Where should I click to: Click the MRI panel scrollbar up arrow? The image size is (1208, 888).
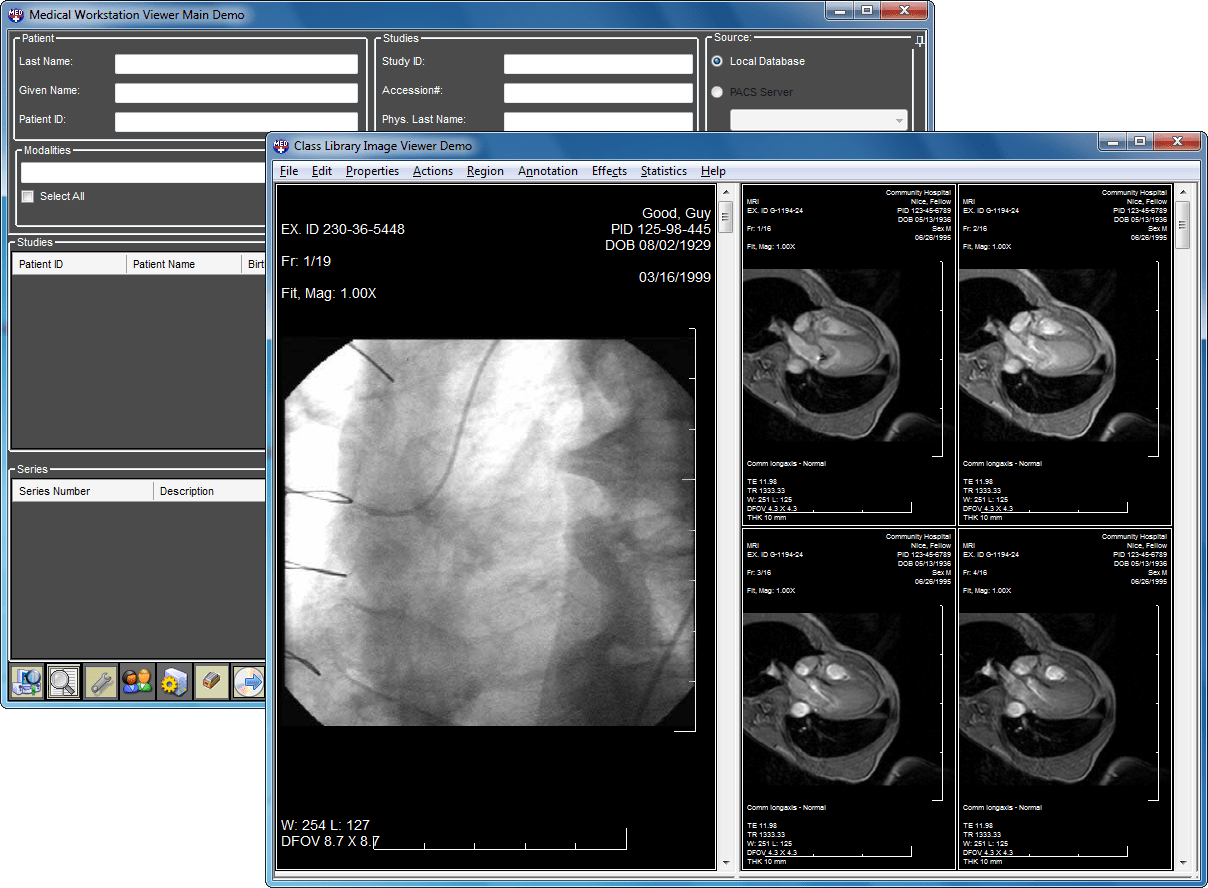tap(1183, 191)
